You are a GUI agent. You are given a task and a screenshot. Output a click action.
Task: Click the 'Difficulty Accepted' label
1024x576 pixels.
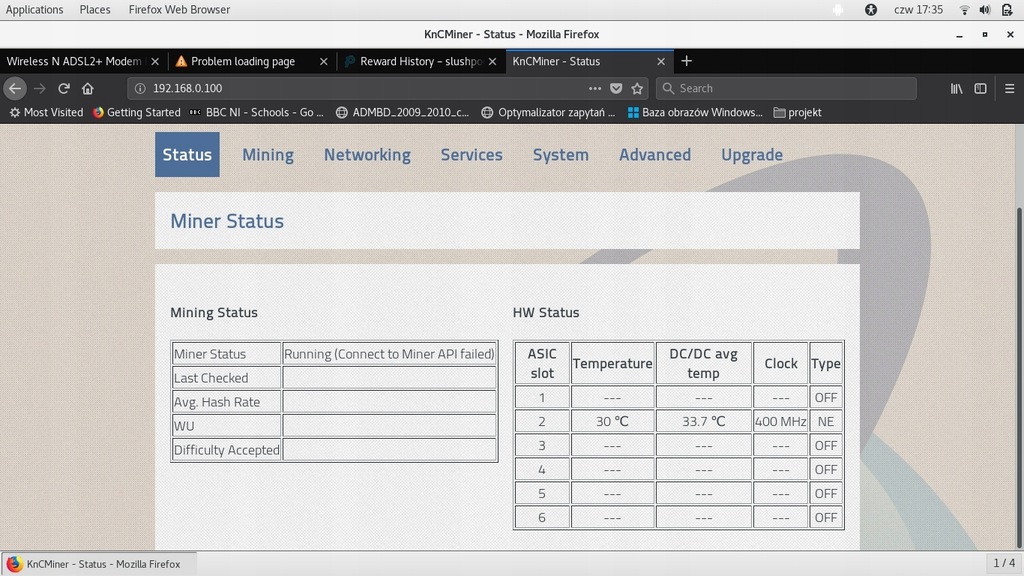[x=226, y=450]
